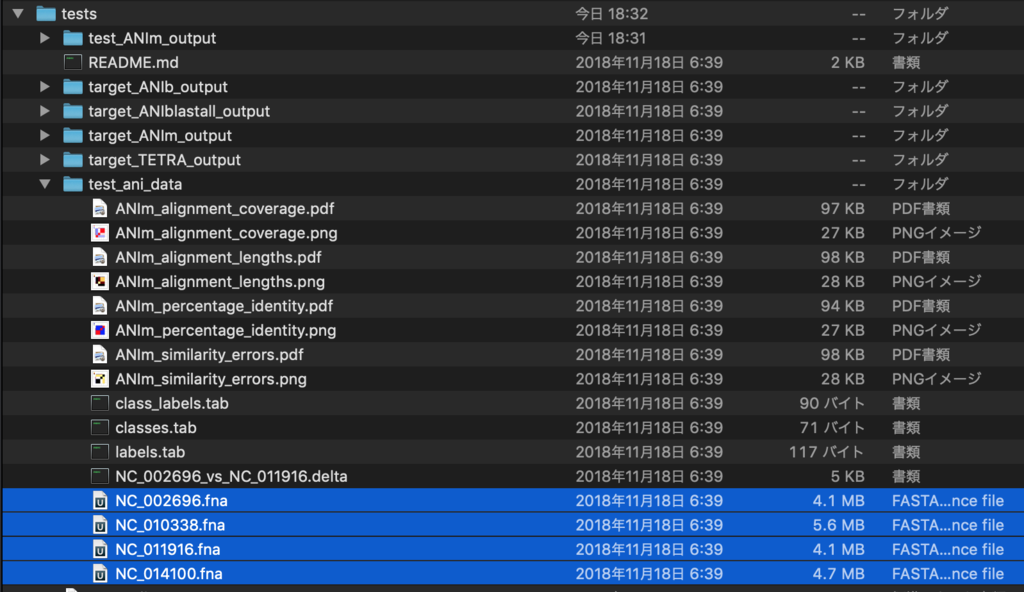Expand the target_TETRA_output folder
Screen dimensions: 1024x592
pos(44,159)
